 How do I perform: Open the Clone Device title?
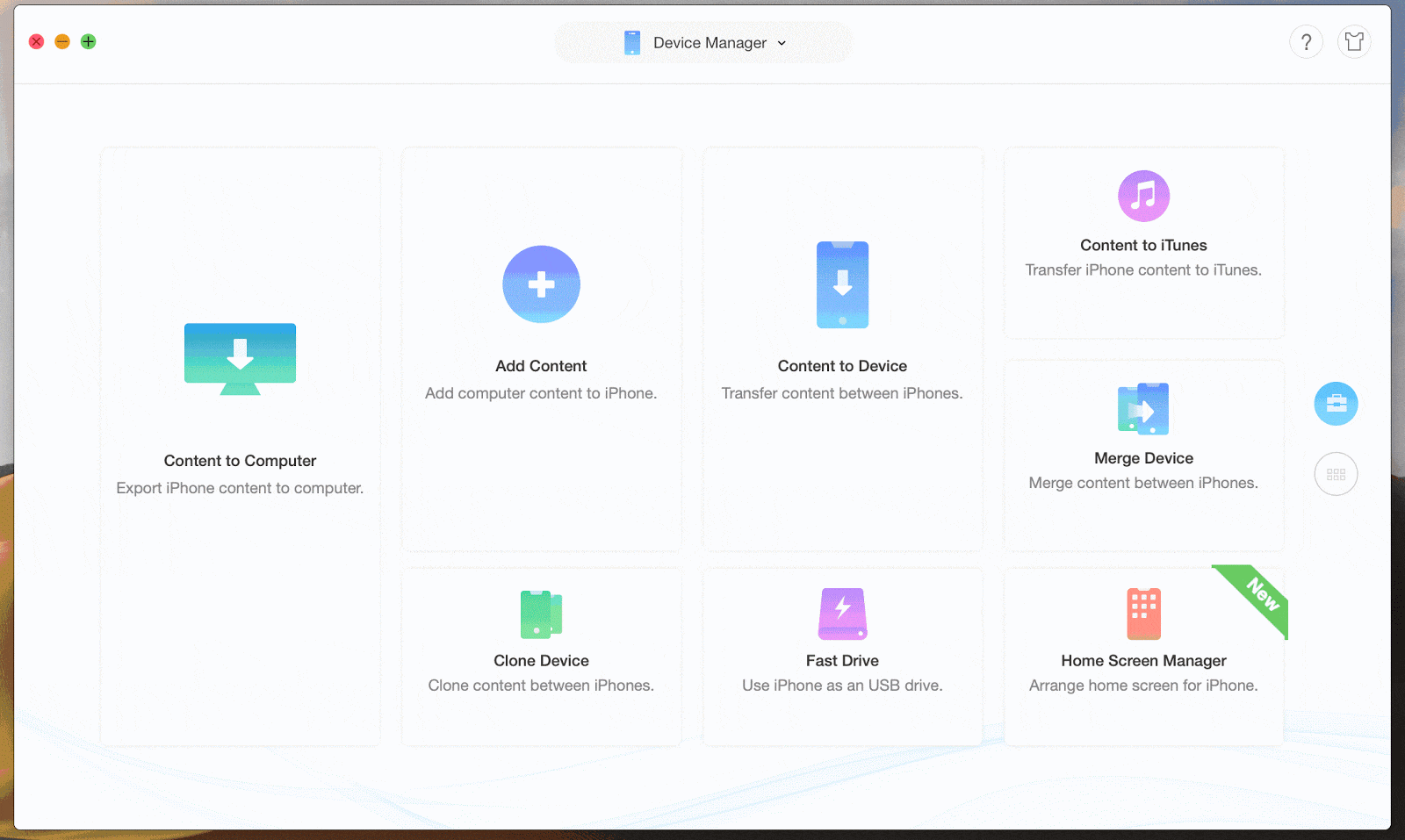[x=541, y=661]
